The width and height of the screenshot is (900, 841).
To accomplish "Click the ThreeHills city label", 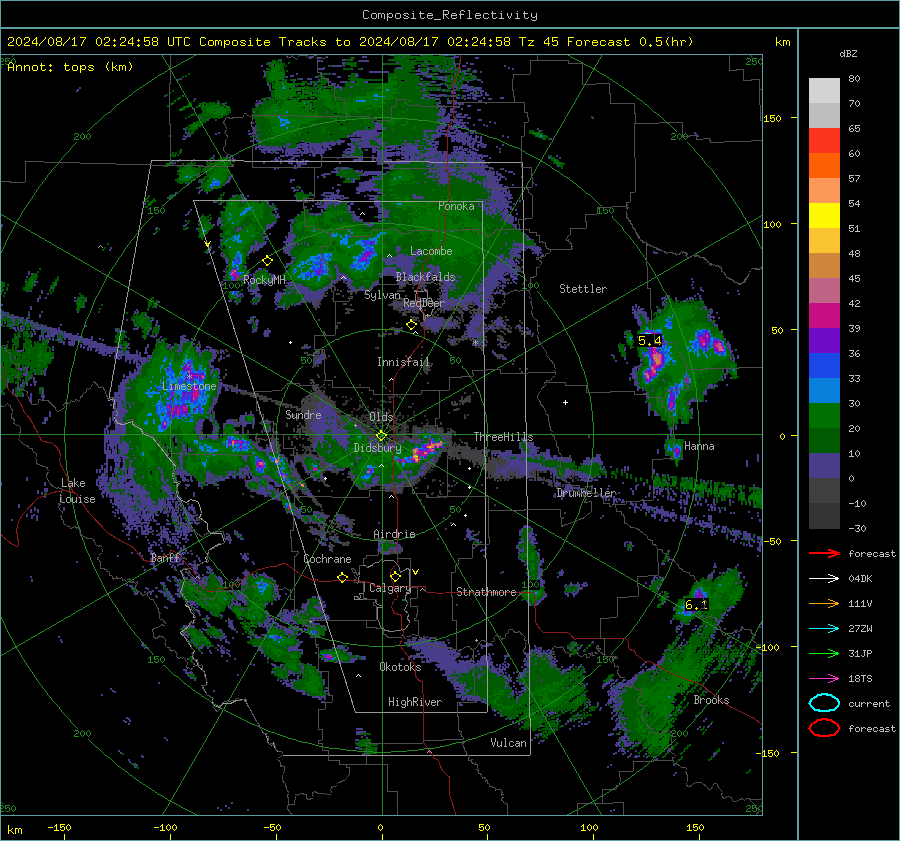I will [503, 437].
